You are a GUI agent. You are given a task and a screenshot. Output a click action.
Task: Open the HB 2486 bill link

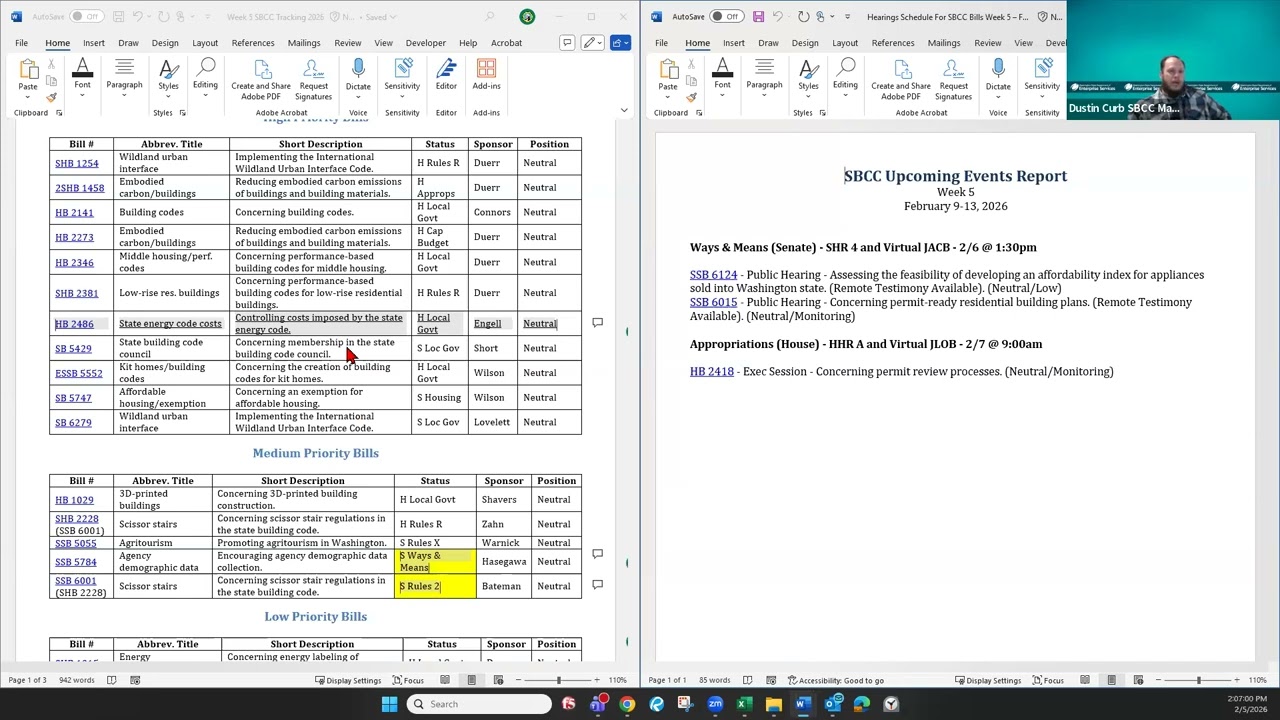74,324
